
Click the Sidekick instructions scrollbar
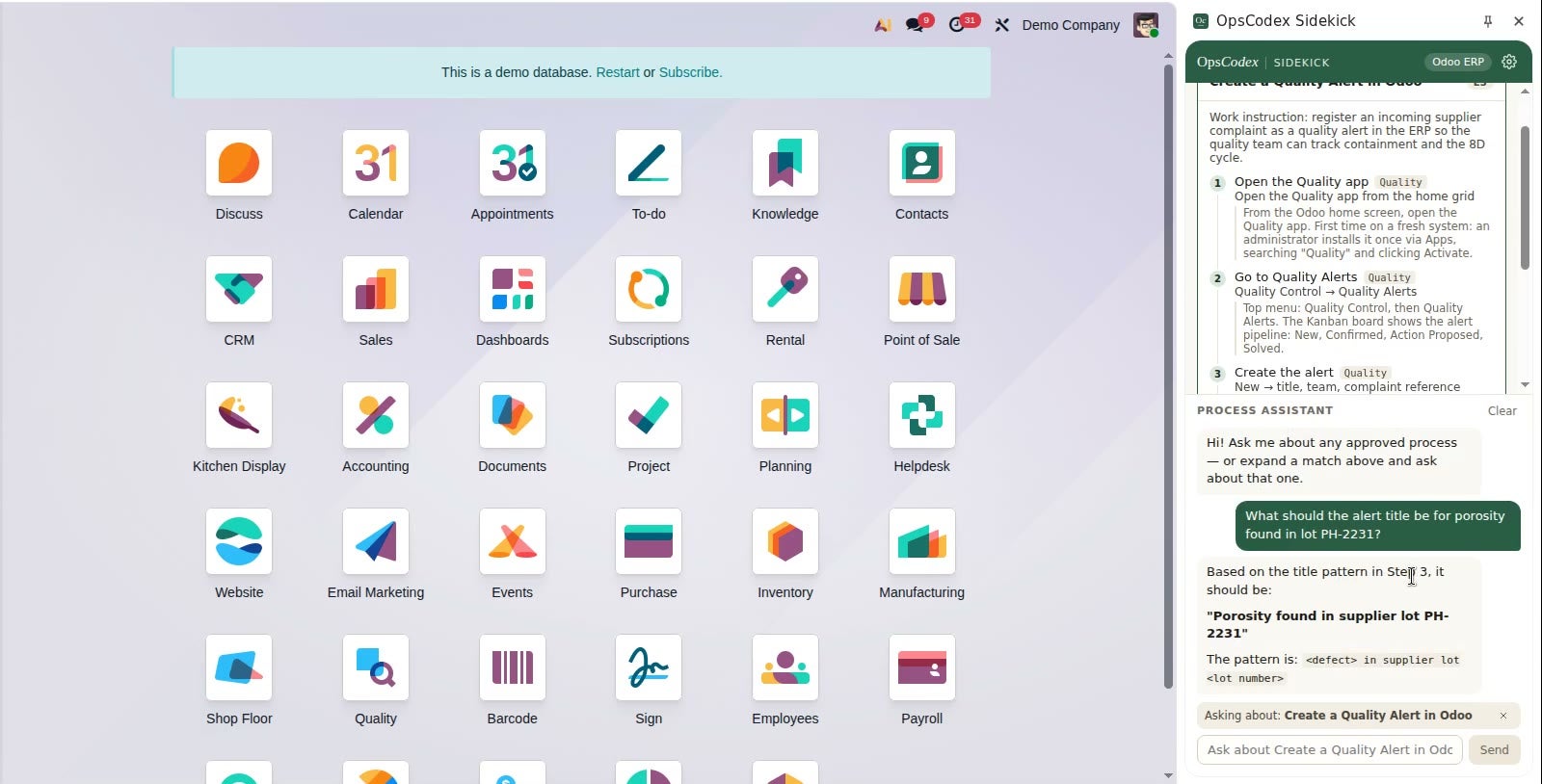(1525, 197)
